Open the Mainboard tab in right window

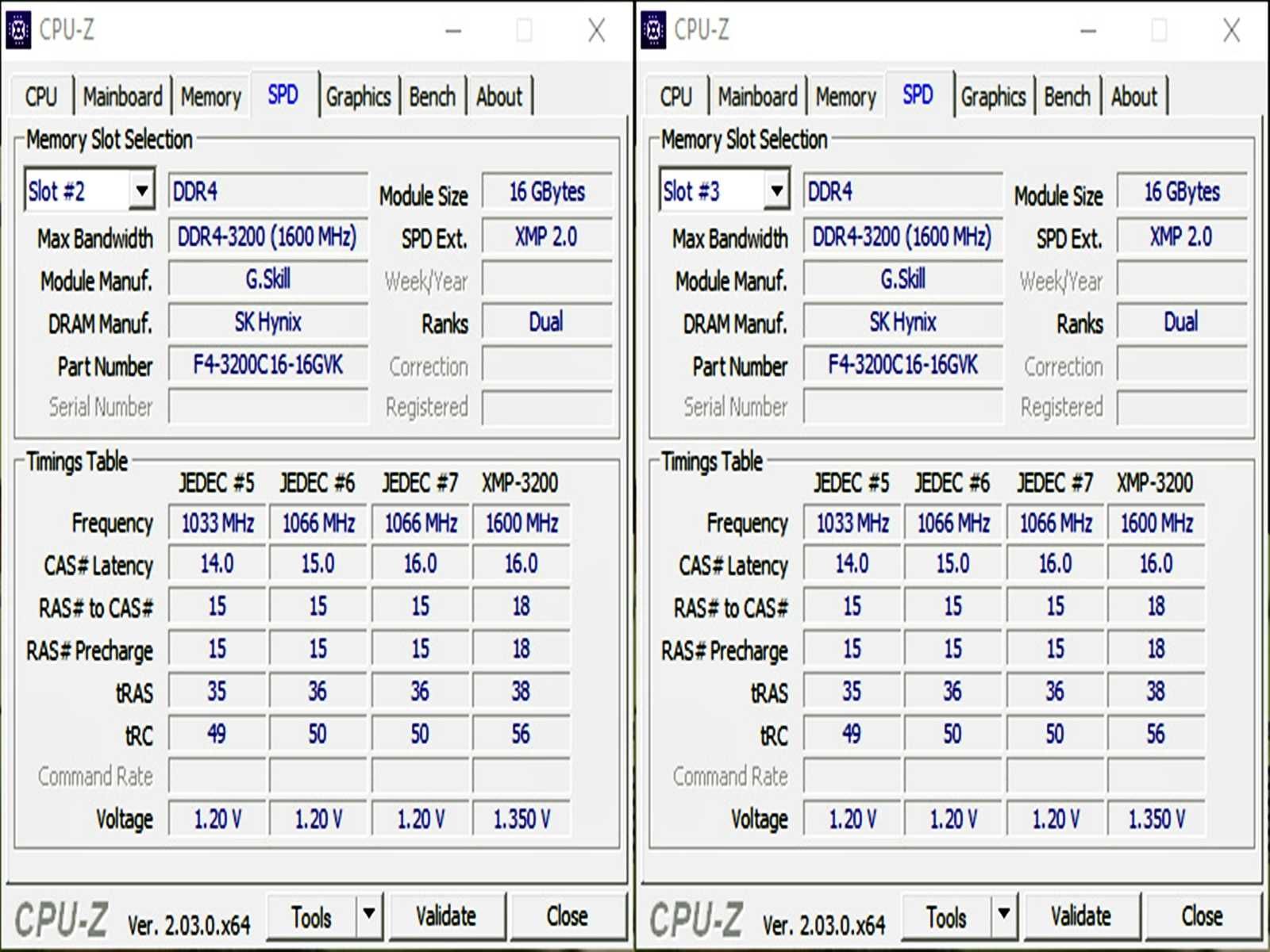(757, 97)
